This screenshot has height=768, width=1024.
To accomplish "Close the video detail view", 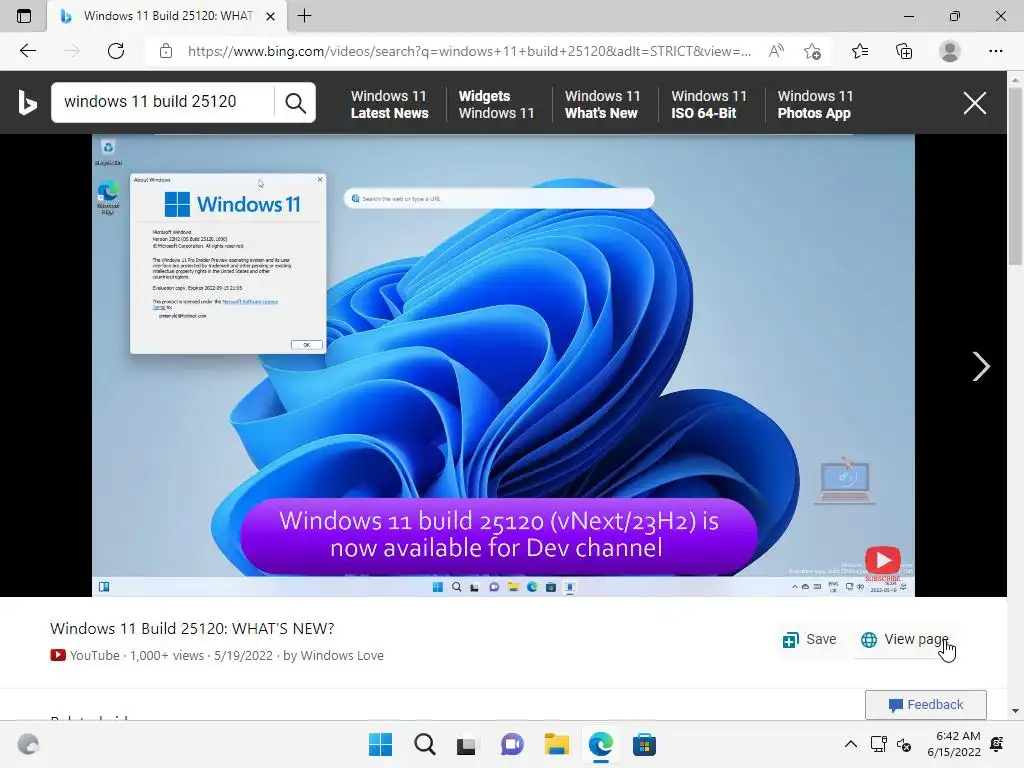I will pyautogui.click(x=974, y=103).
